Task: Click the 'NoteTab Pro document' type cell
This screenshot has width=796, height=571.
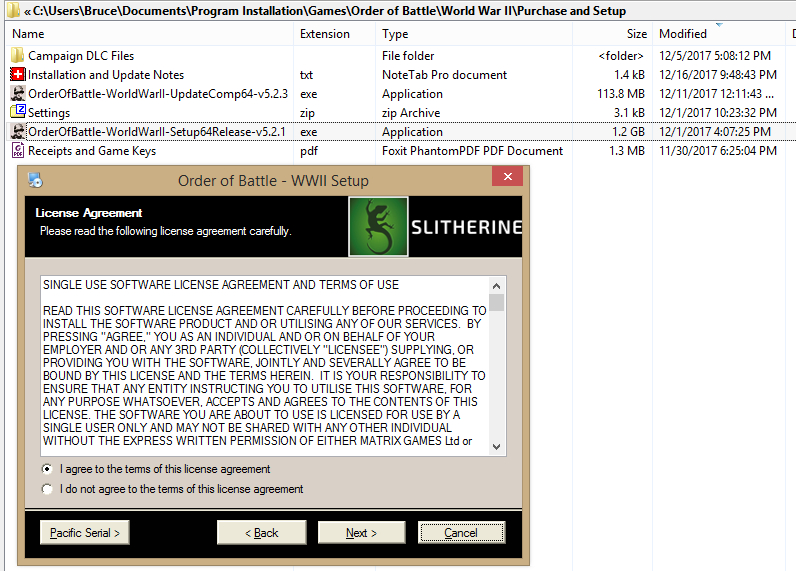Action: pyautogui.click(x=444, y=75)
